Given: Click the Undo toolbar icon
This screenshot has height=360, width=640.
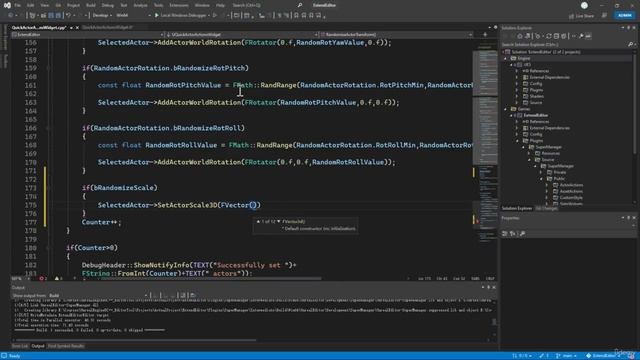Looking at the screenshot, I should pyautogui.click(x=68, y=15).
